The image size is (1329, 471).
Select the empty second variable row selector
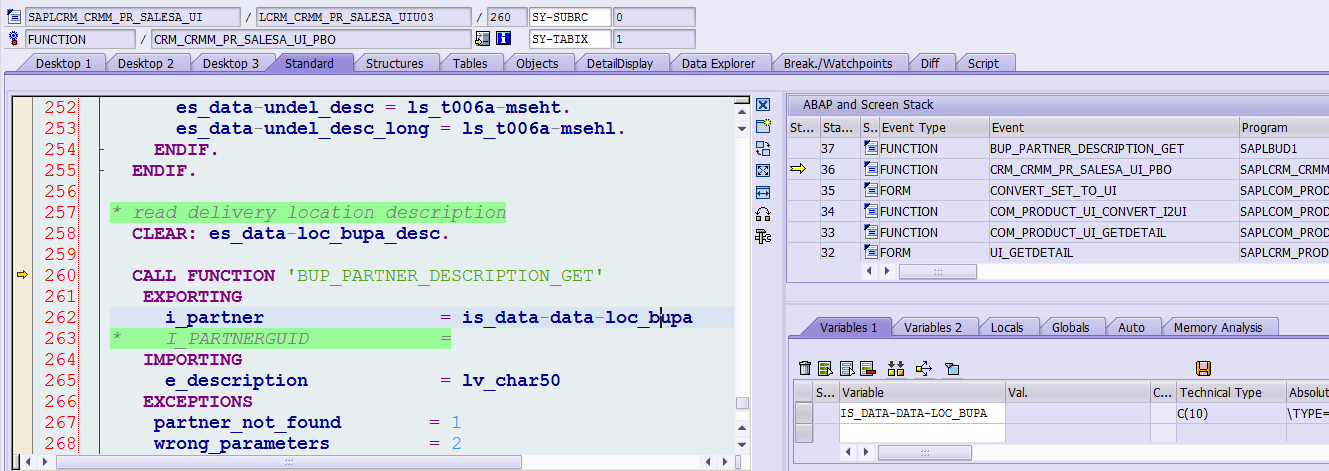803,432
